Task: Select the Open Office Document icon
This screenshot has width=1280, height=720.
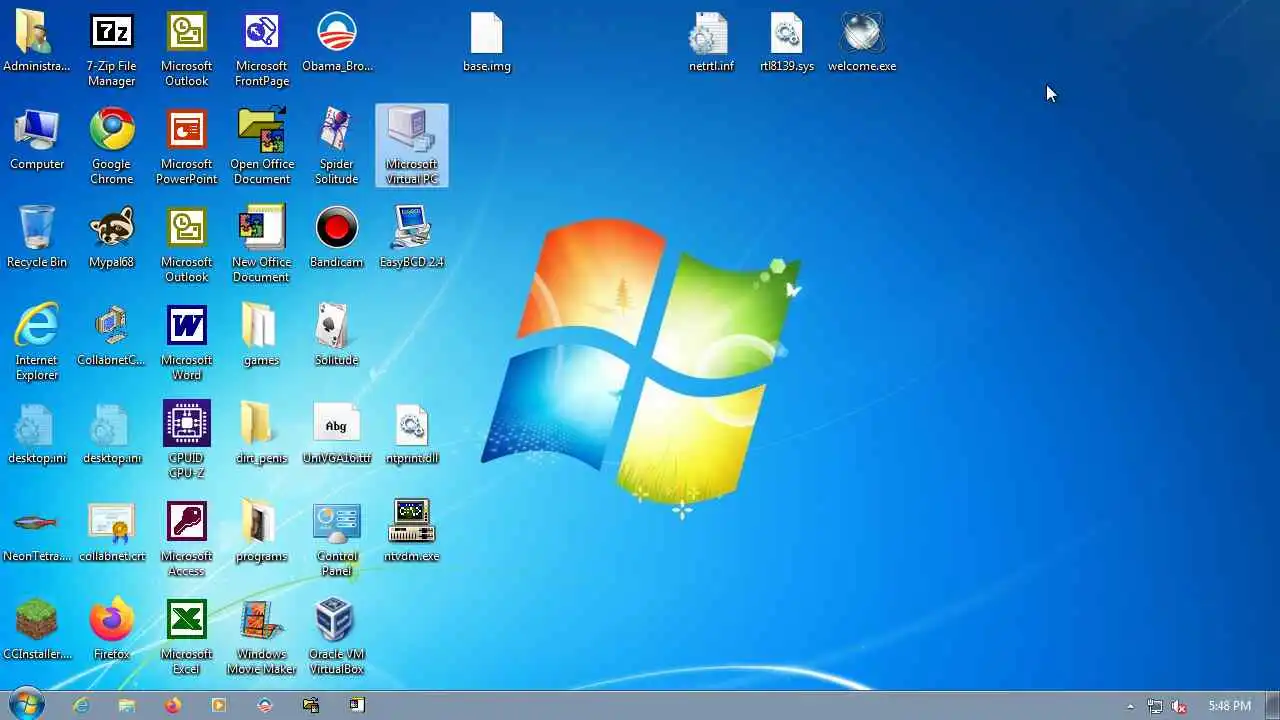Action: pyautogui.click(x=262, y=147)
